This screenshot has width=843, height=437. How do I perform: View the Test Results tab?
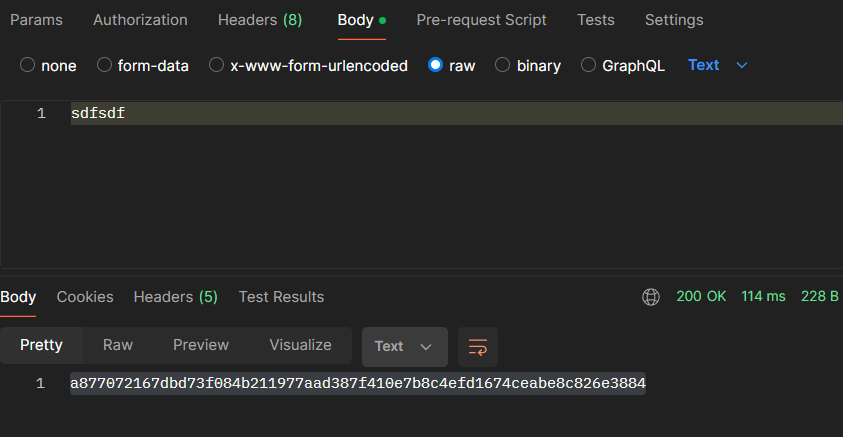tap(281, 297)
